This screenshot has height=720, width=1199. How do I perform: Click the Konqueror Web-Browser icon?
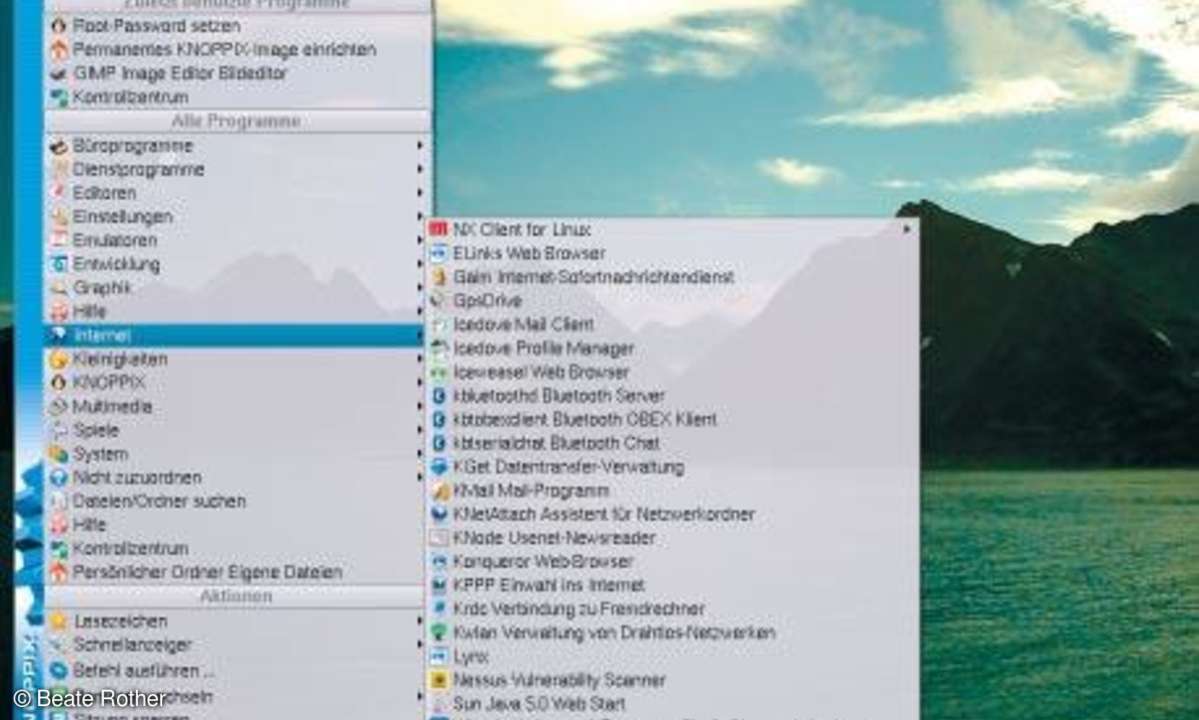tap(439, 562)
